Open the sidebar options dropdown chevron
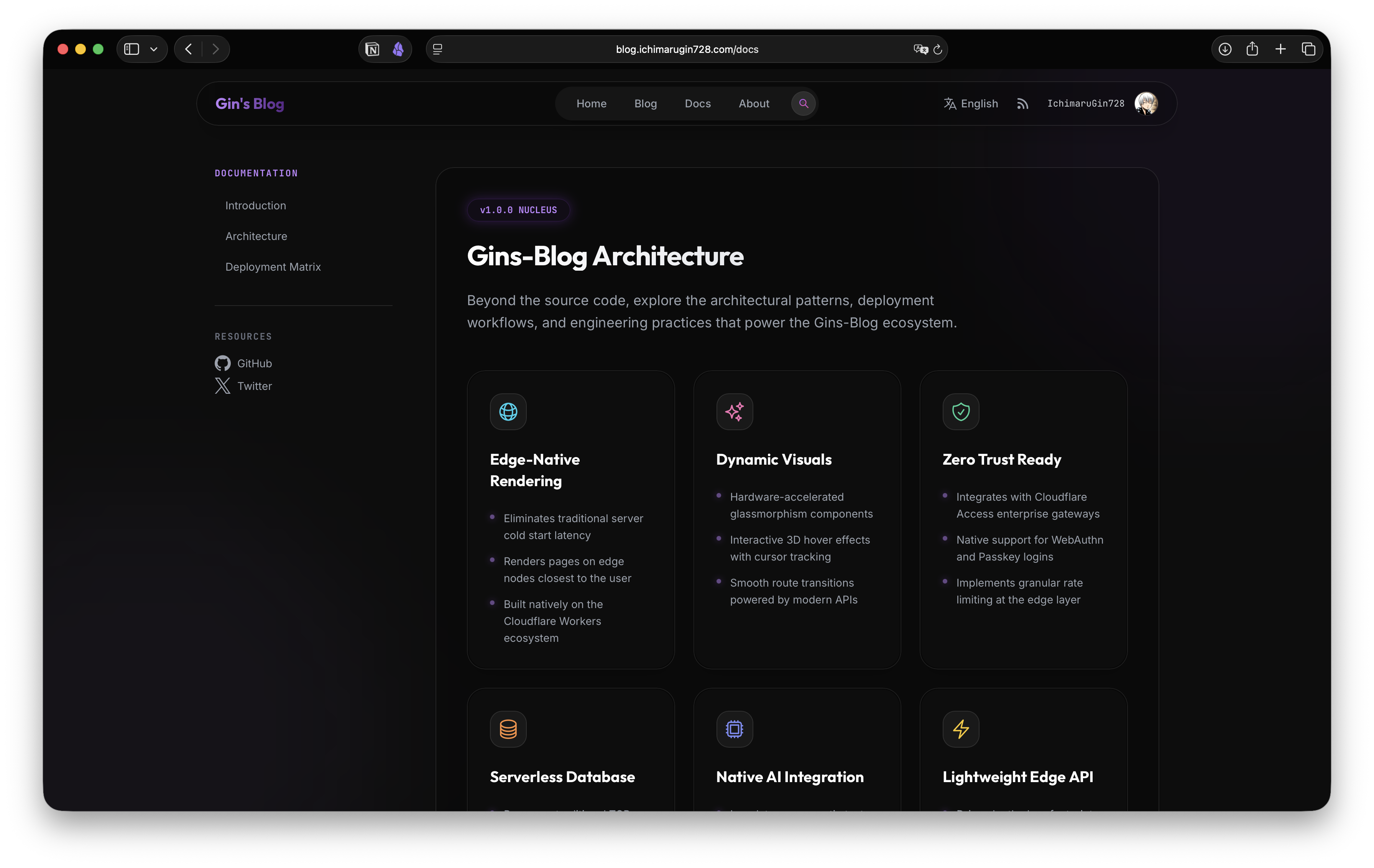The width and height of the screenshot is (1374, 868). click(154, 49)
